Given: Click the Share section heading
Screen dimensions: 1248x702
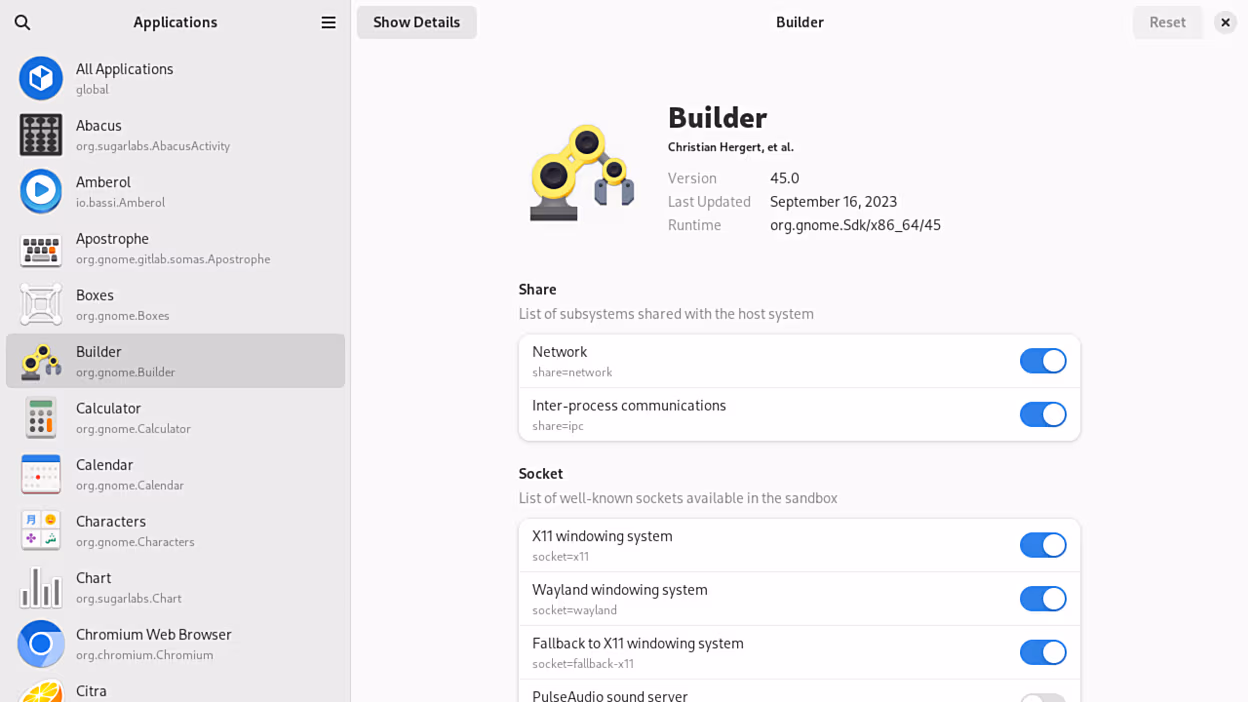Looking at the screenshot, I should [x=537, y=289].
